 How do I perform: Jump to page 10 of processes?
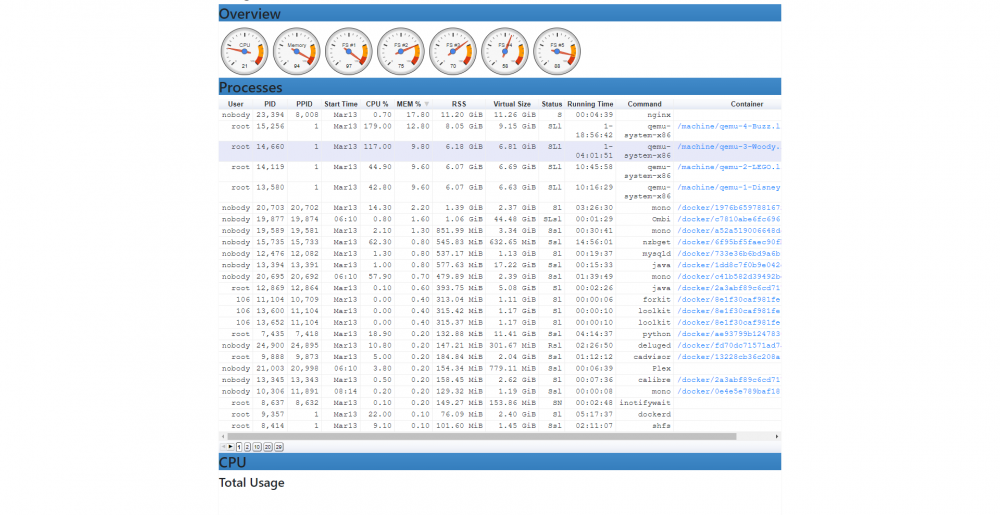pos(257,447)
